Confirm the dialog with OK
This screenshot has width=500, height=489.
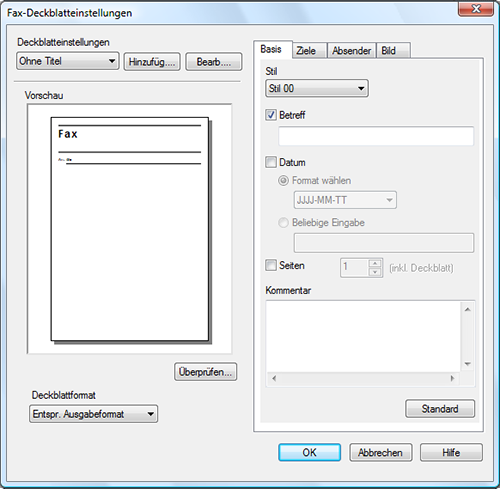coord(309,452)
